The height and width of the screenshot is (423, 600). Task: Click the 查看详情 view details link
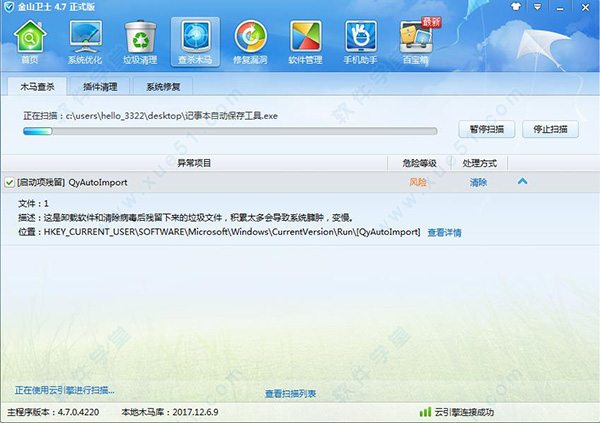pos(444,232)
